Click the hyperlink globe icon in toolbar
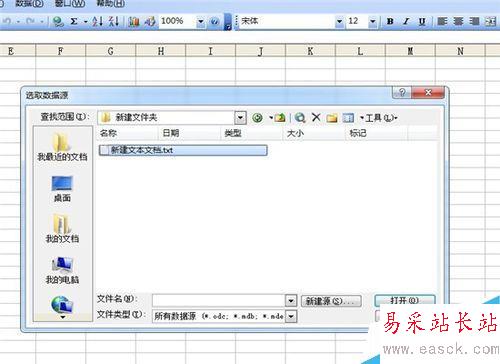The height and width of the screenshot is (364, 500). (x=59, y=22)
